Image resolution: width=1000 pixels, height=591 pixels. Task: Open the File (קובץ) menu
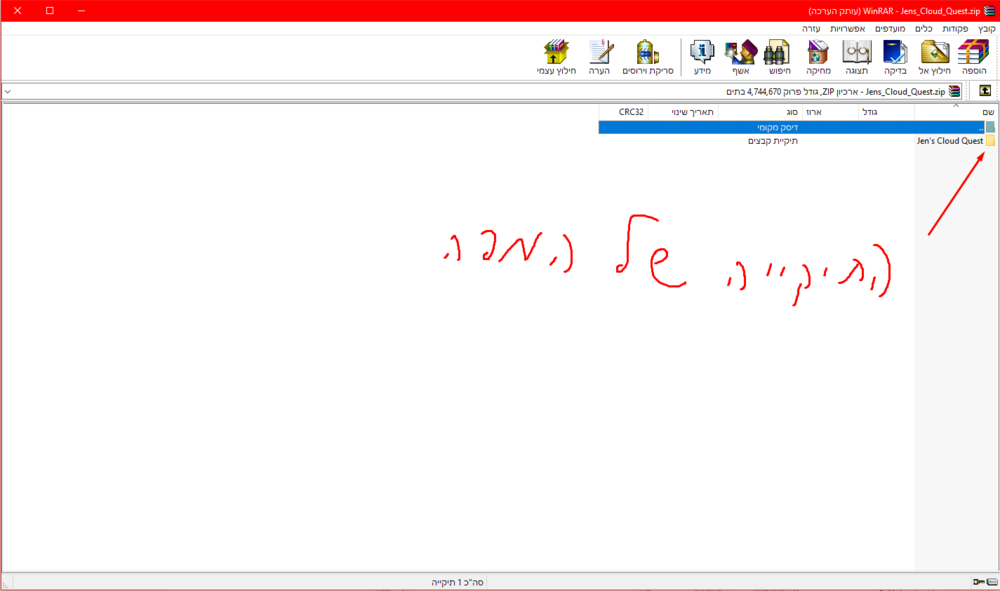click(x=986, y=29)
